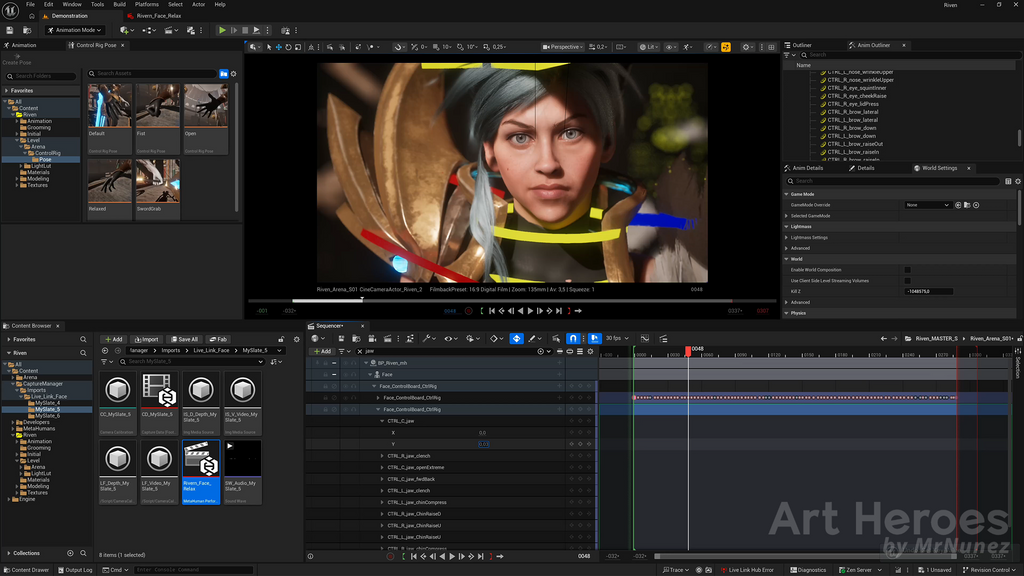Screen dimensions: 1024x576
Task: Expand the Lightmass Settings row
Action: pyautogui.click(x=786, y=238)
